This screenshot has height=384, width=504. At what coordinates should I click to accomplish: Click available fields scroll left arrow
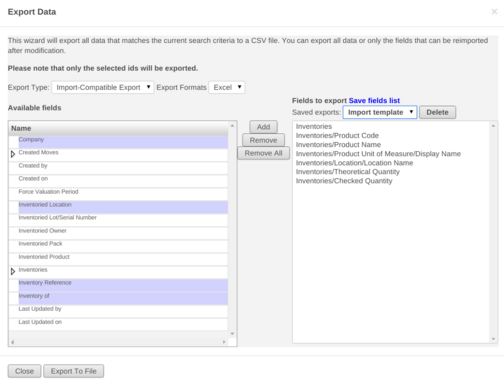click(x=13, y=342)
